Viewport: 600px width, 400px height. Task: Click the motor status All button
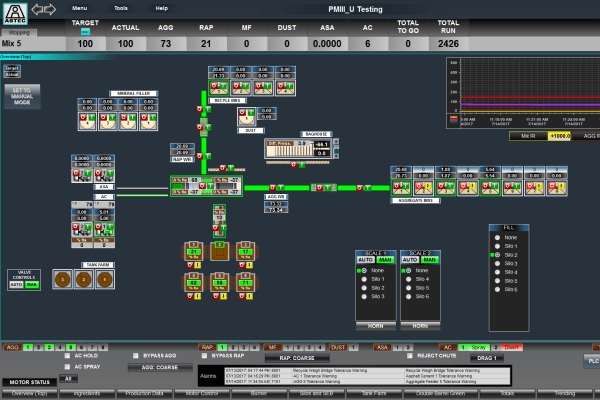point(68,379)
